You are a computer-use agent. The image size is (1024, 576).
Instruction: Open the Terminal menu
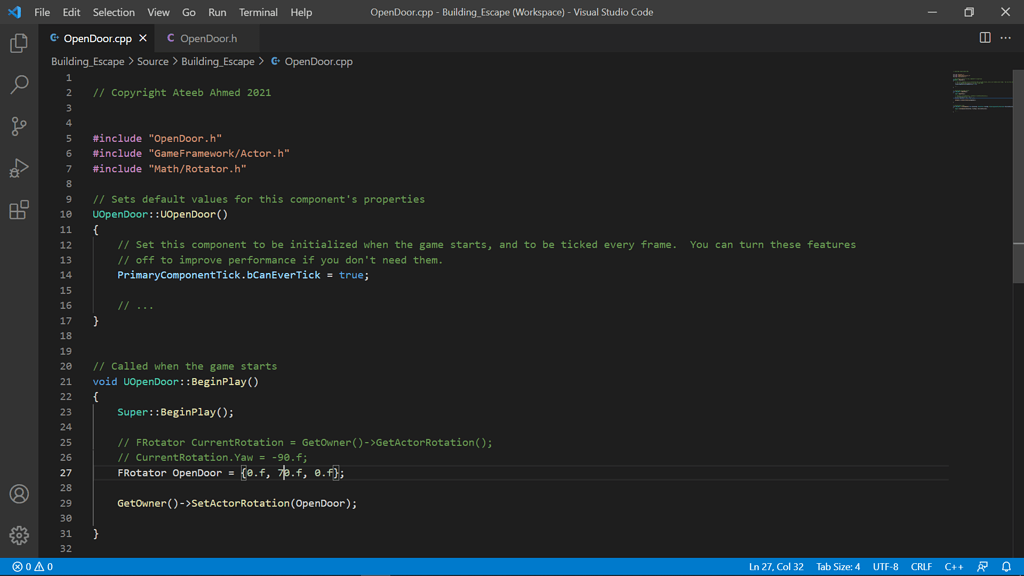(x=258, y=12)
